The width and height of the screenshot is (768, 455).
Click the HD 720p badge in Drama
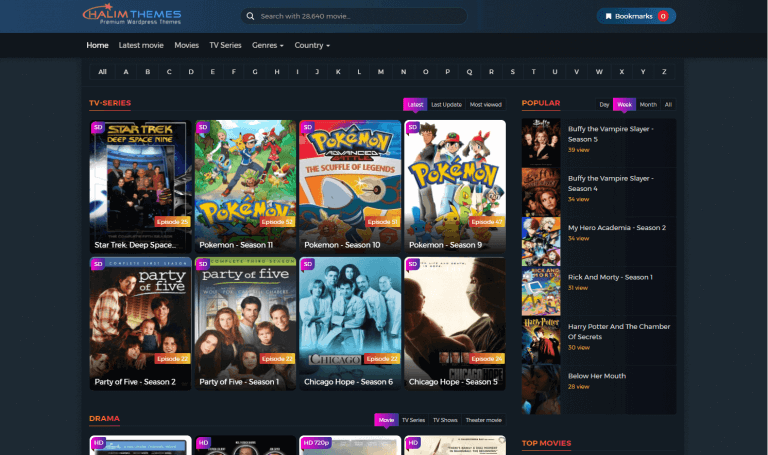click(316, 443)
